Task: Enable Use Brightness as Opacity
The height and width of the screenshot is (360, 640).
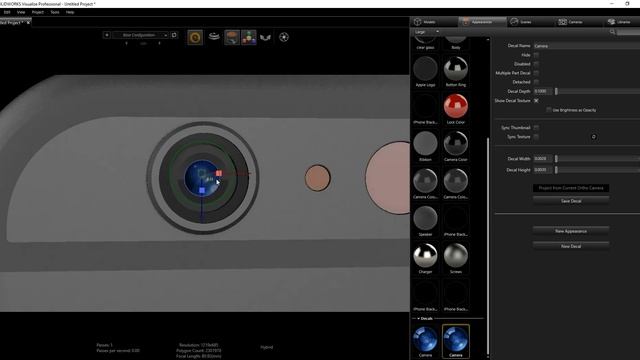Action: [549, 110]
